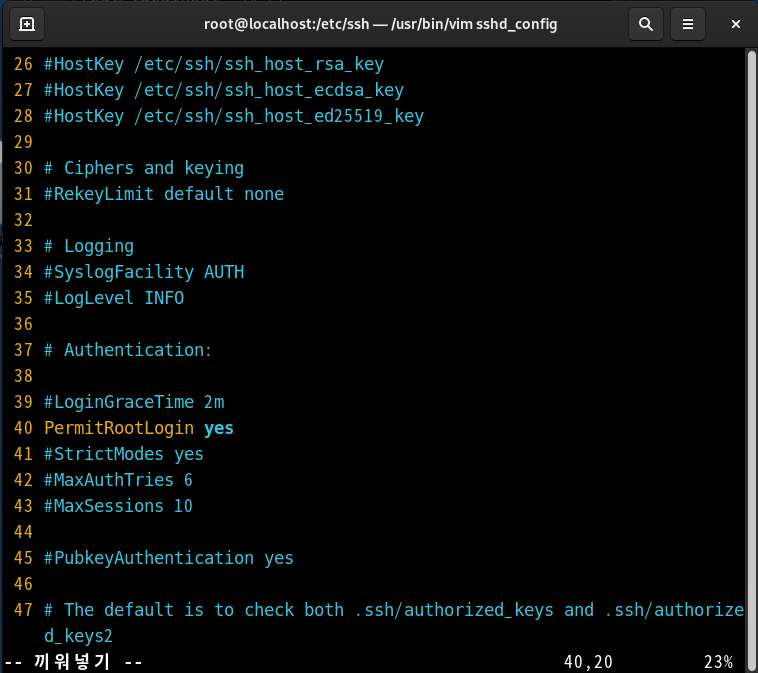Click the '# Logging' comment
This screenshot has width=758, height=673.
tap(89, 246)
